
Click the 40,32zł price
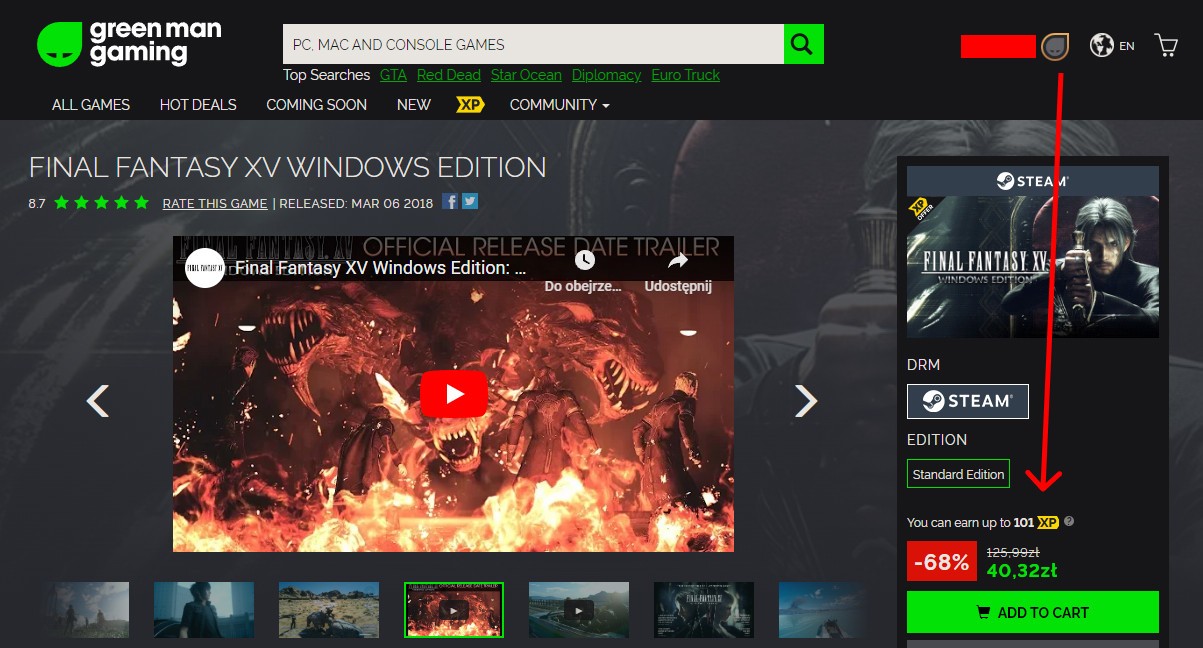coord(1022,571)
